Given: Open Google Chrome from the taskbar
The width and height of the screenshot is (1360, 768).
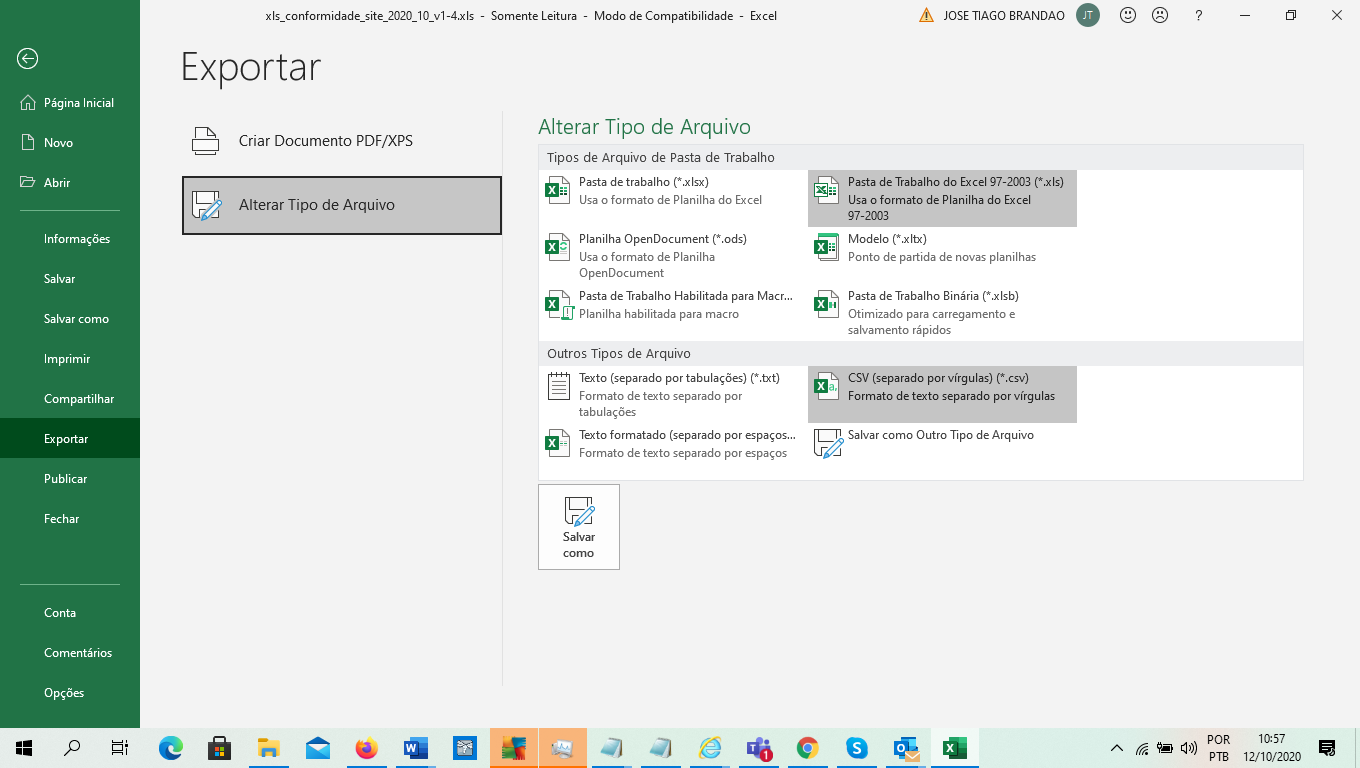Looking at the screenshot, I should 808,747.
